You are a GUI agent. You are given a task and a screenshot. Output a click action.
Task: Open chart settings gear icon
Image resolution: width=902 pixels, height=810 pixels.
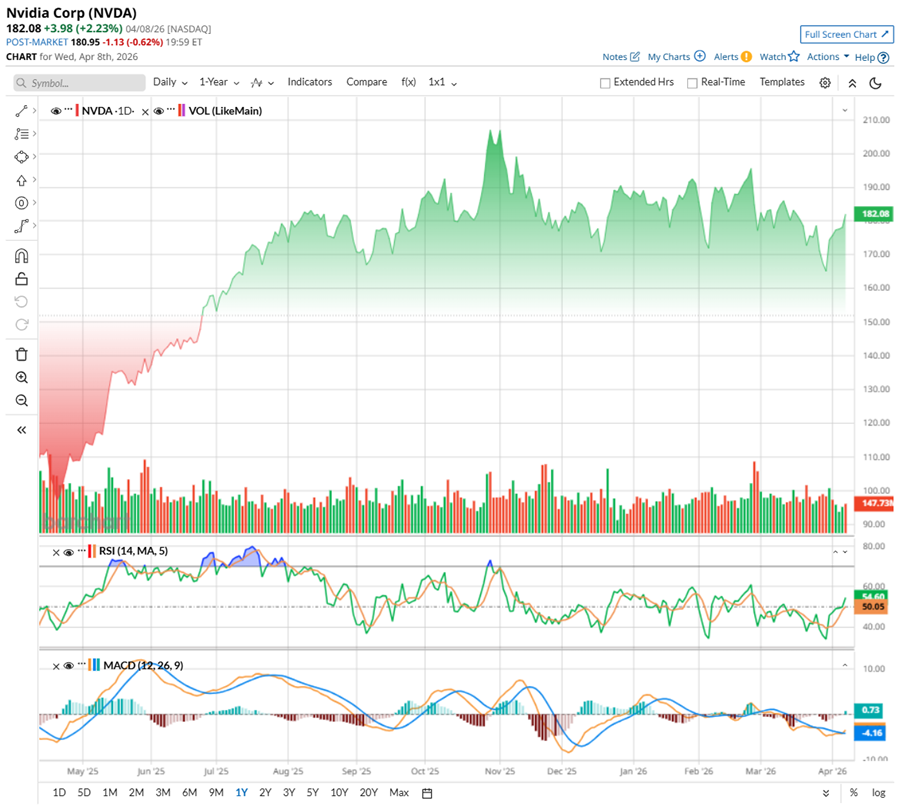point(825,83)
